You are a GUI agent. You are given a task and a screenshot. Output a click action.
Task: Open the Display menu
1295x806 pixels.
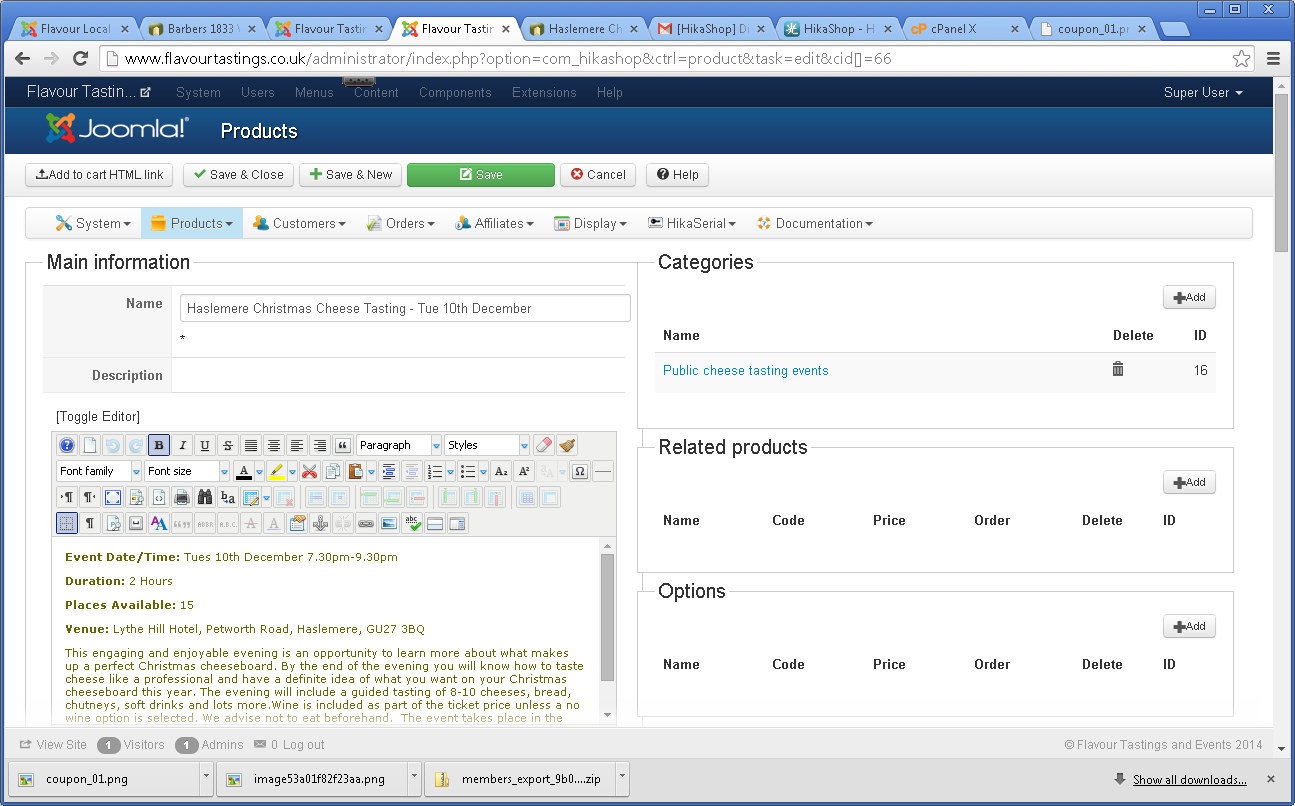(x=590, y=223)
